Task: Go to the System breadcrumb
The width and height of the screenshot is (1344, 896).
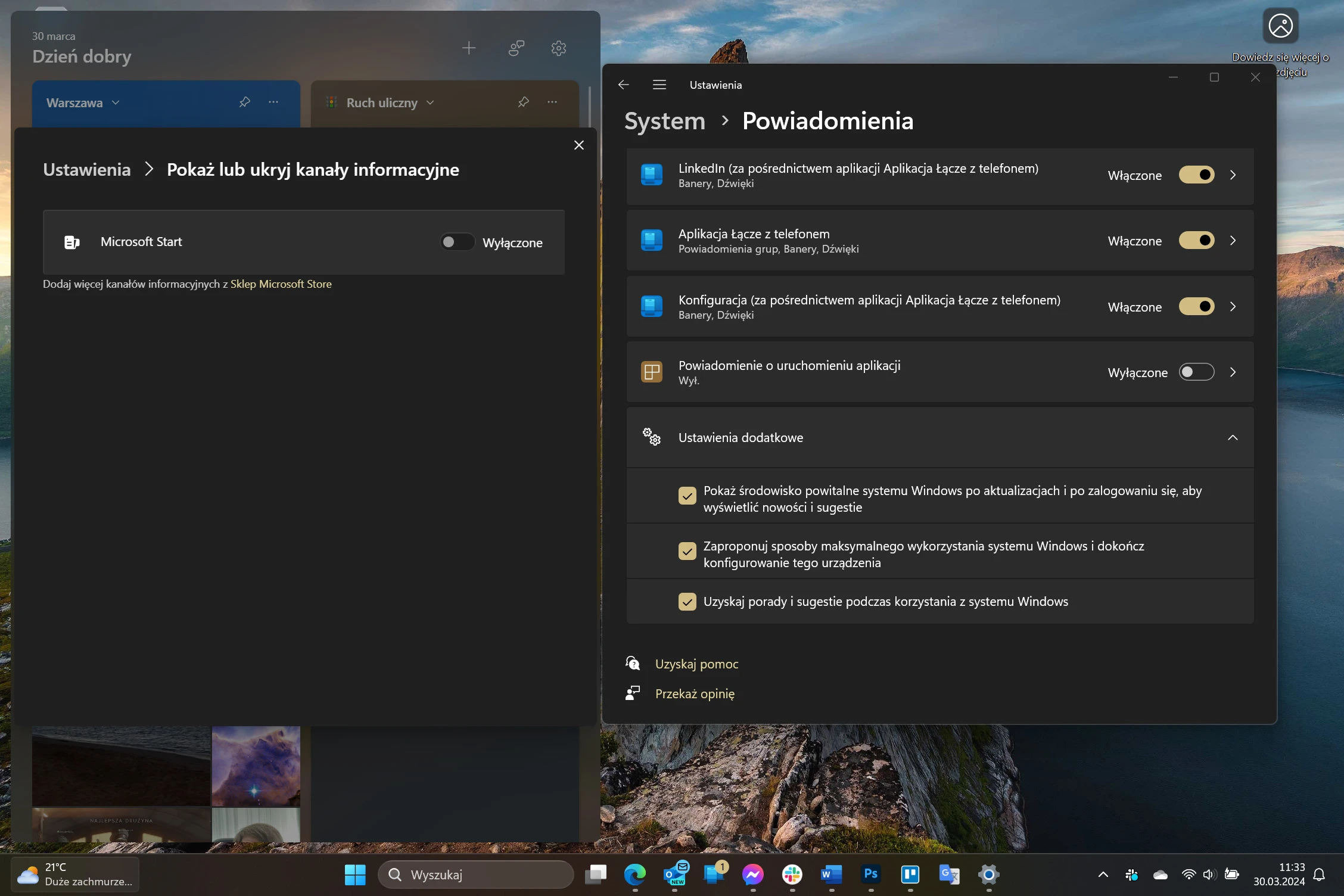Action: (664, 121)
